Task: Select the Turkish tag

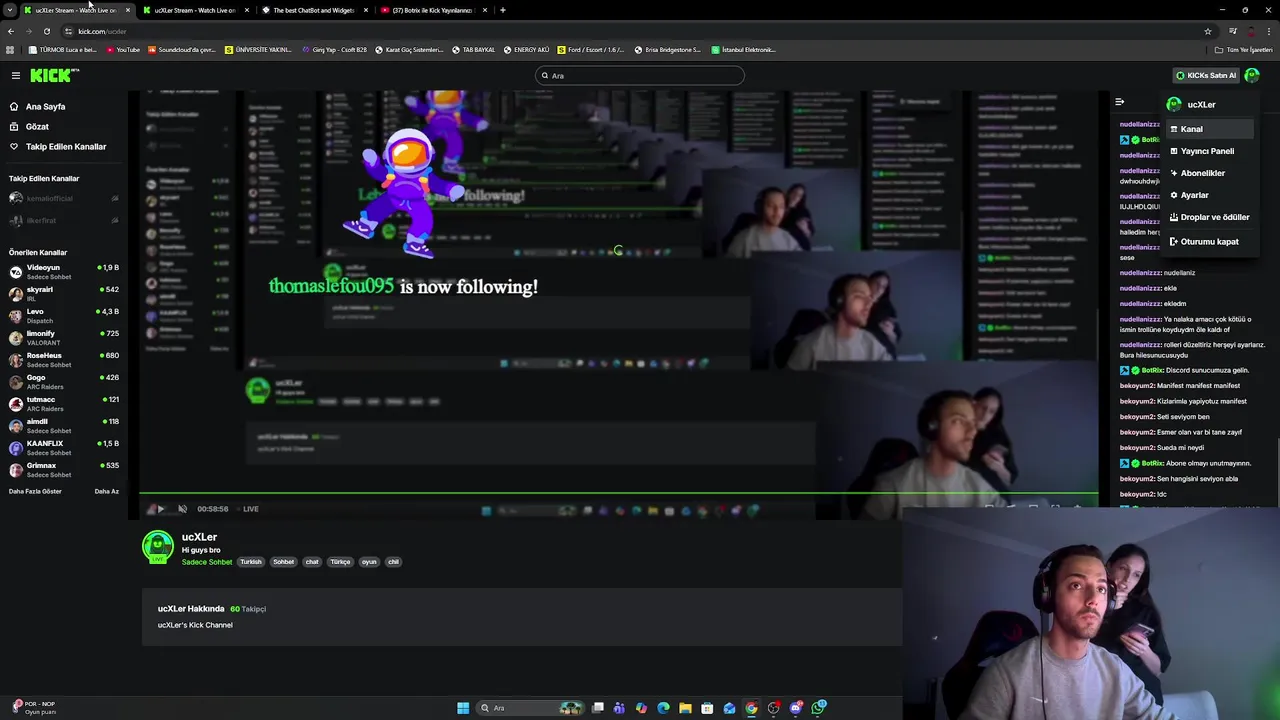Action: click(250, 562)
